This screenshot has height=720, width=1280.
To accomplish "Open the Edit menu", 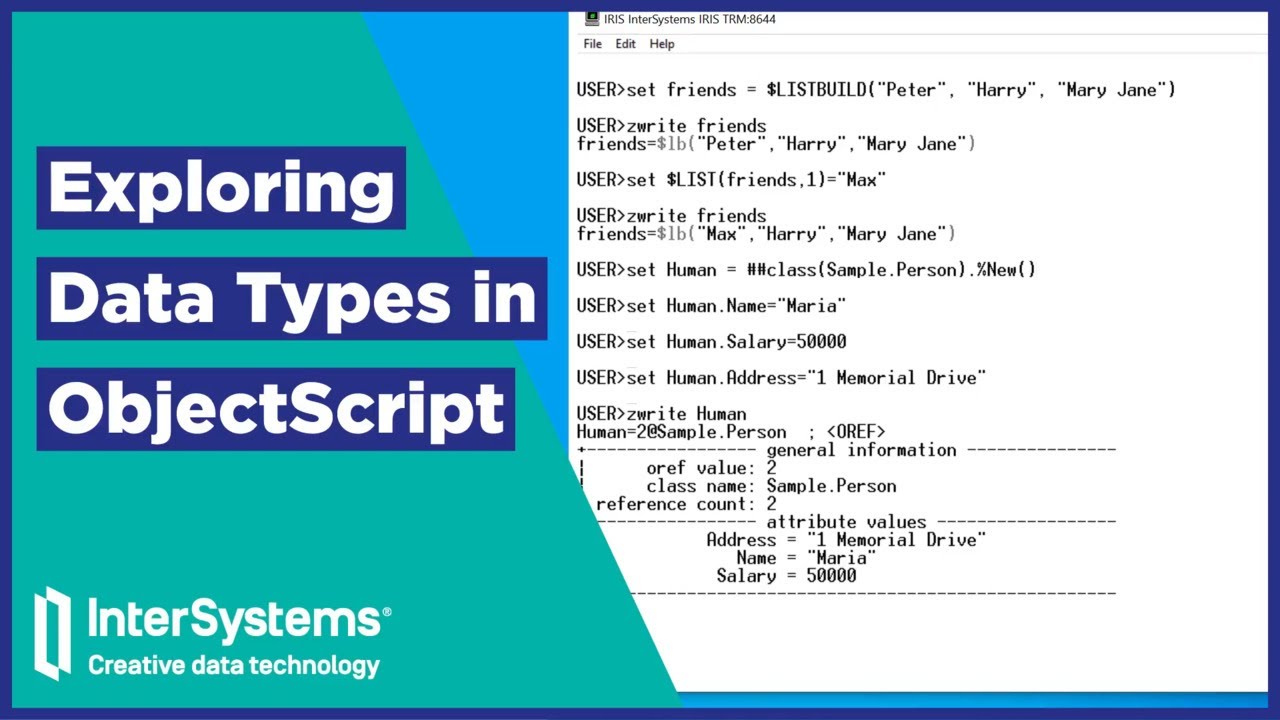I will pos(626,44).
